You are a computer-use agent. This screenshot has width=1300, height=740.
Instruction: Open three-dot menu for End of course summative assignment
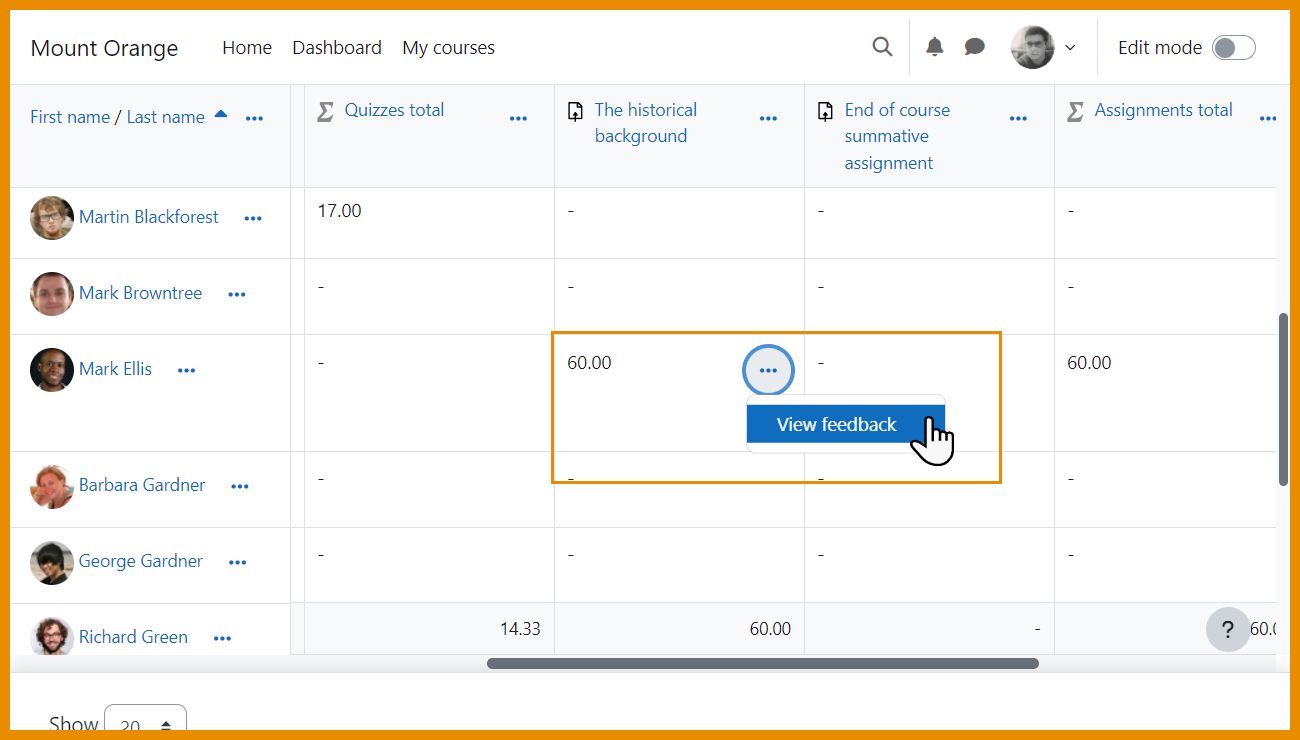click(x=1018, y=118)
